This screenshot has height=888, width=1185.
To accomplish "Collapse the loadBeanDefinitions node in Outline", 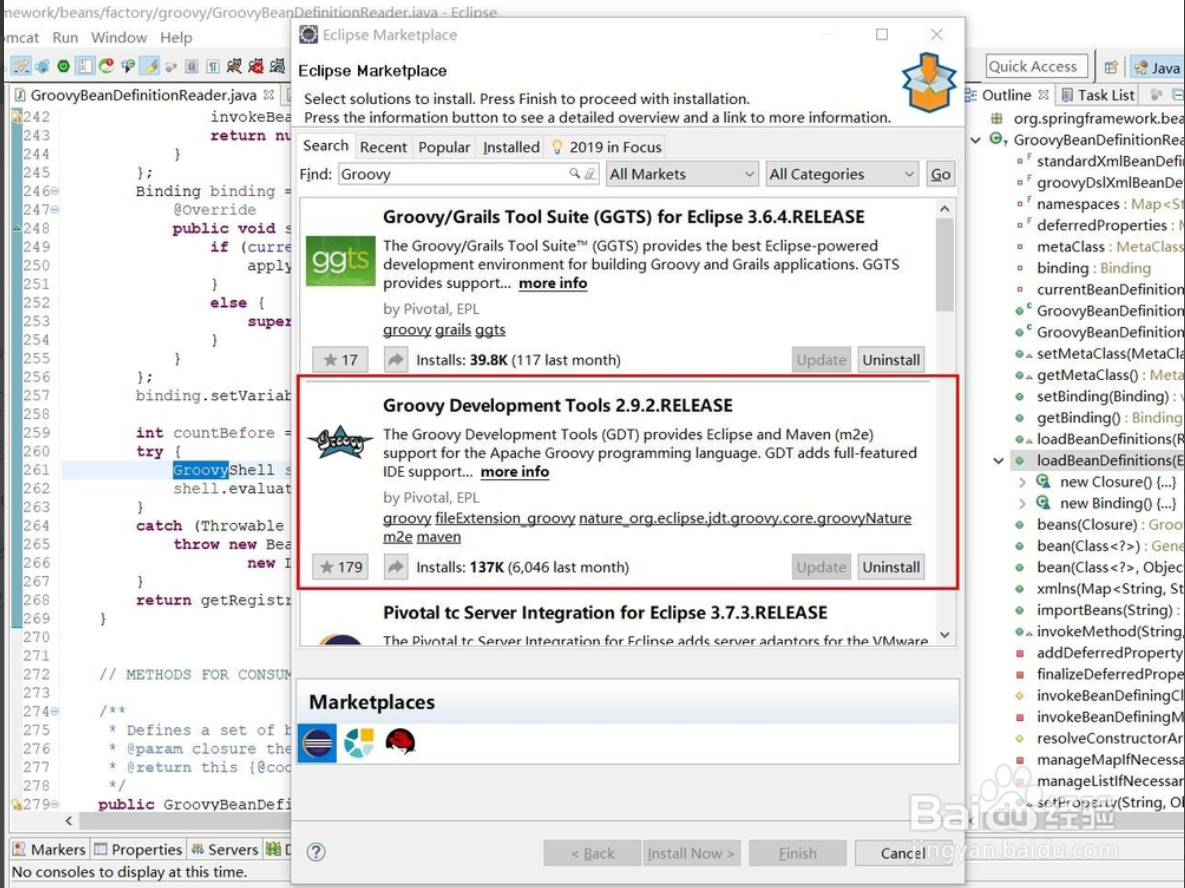I will [998, 460].
